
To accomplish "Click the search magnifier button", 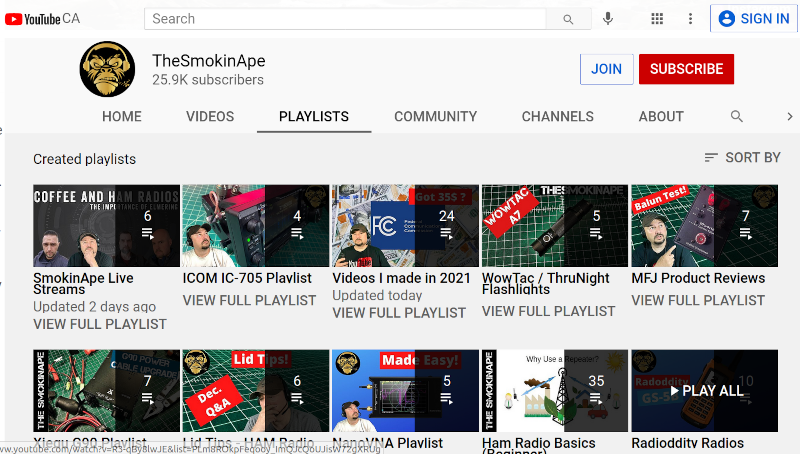I will 568,19.
